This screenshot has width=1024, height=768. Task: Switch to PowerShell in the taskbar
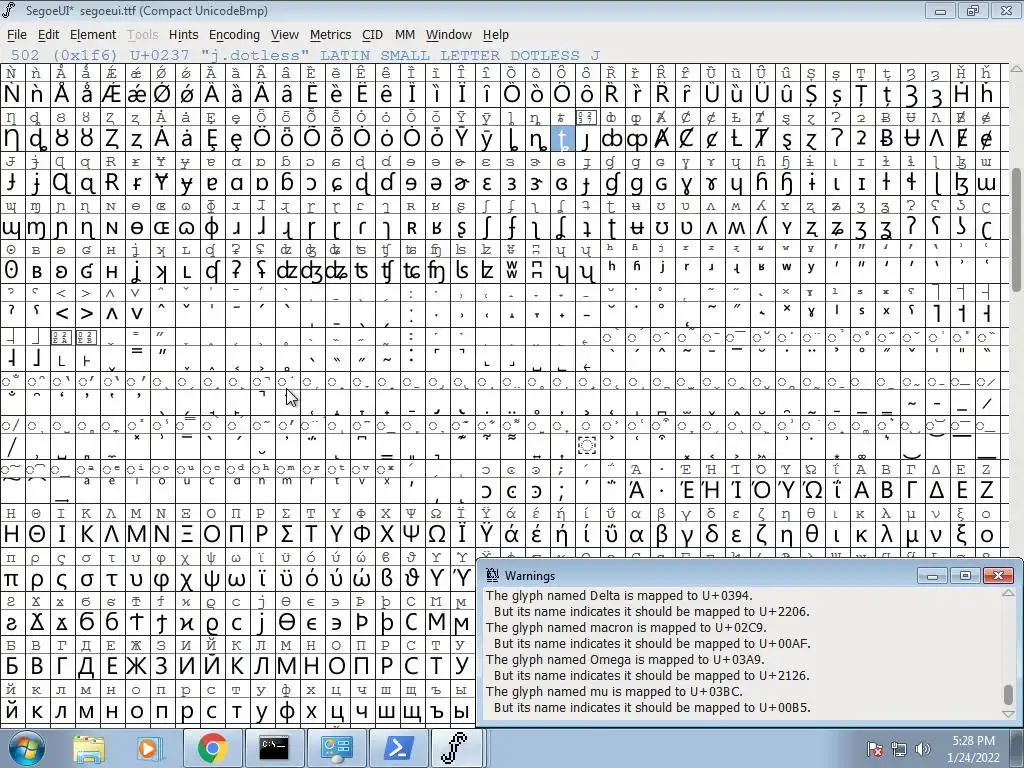click(398, 748)
